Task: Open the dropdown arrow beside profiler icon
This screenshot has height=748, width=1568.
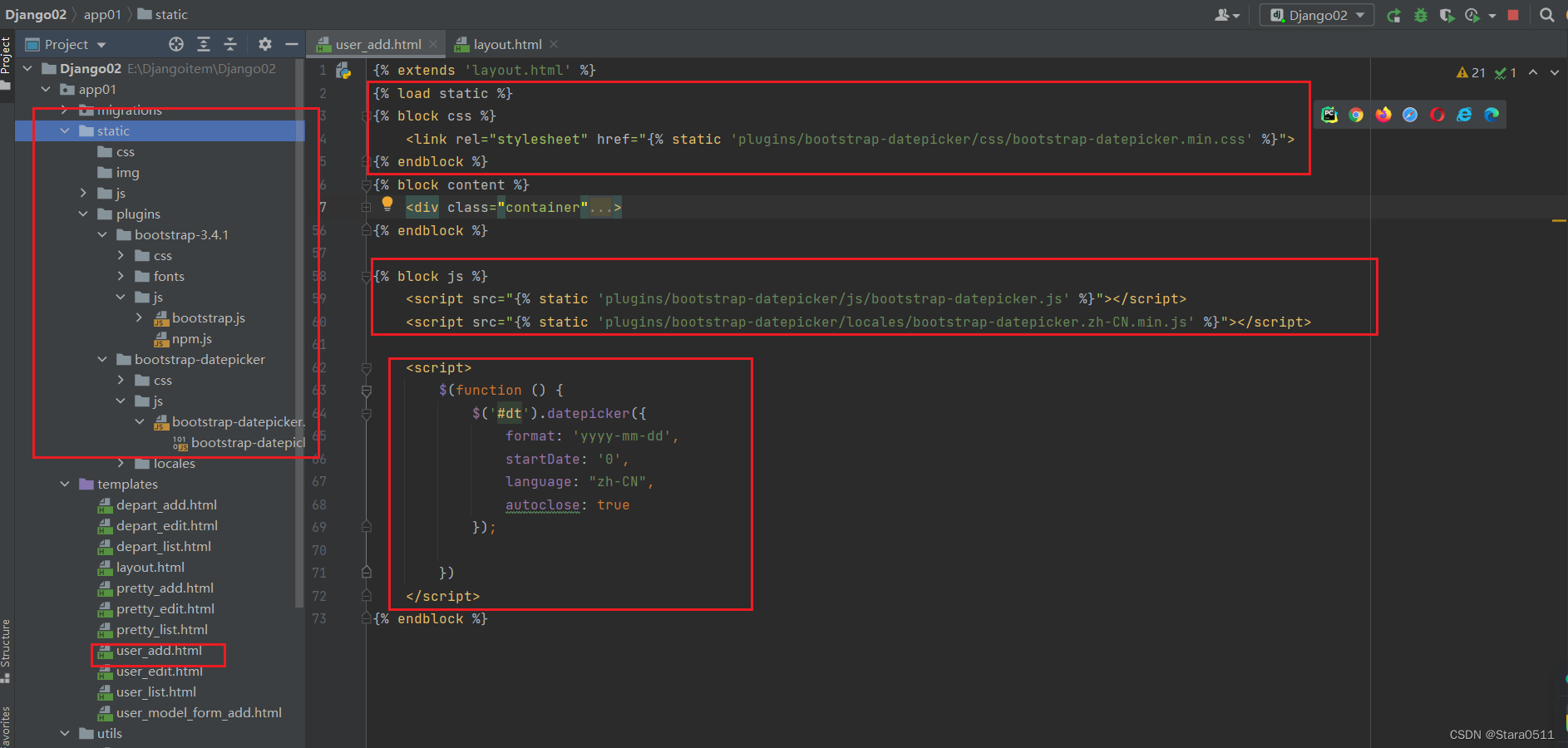Action: 1492,16
